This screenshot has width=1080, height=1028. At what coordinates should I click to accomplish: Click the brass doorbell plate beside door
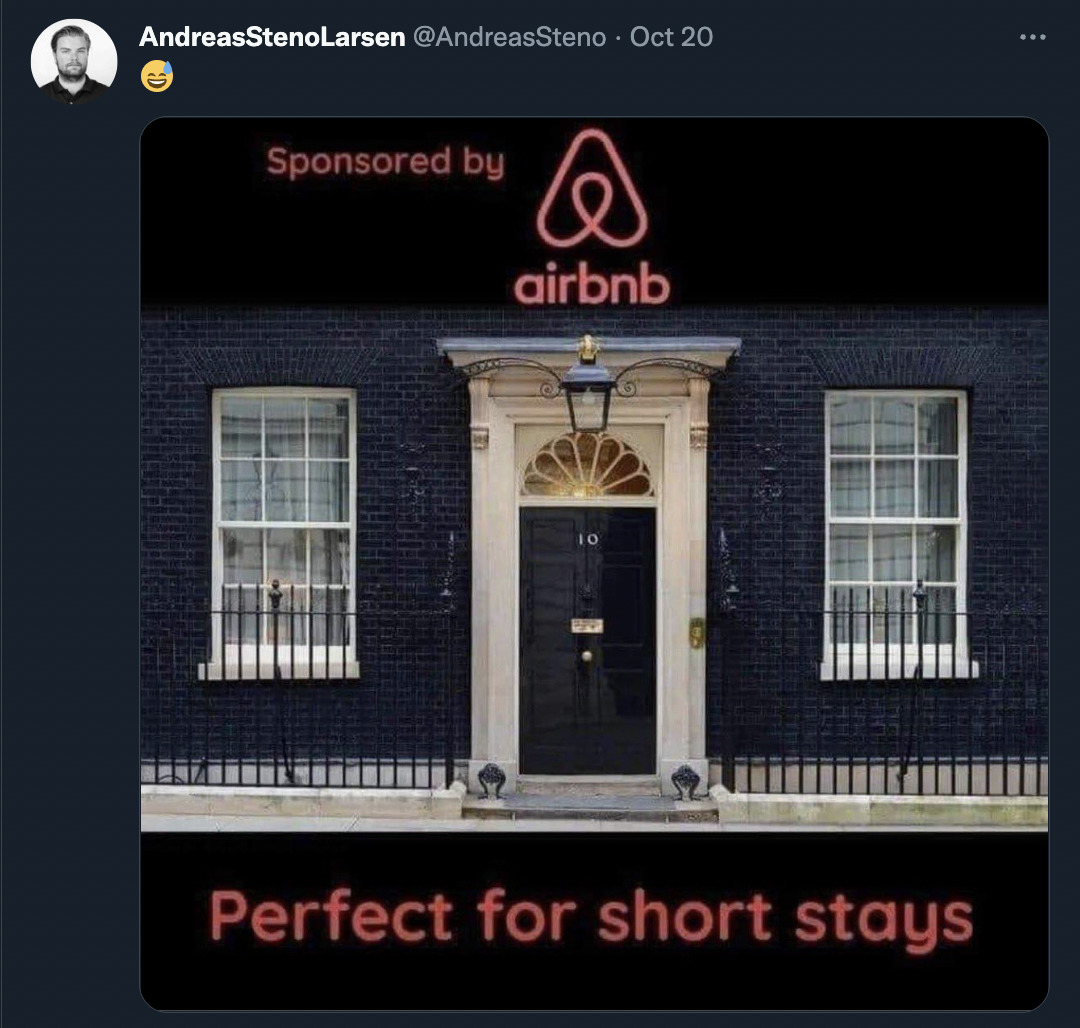pos(696,632)
